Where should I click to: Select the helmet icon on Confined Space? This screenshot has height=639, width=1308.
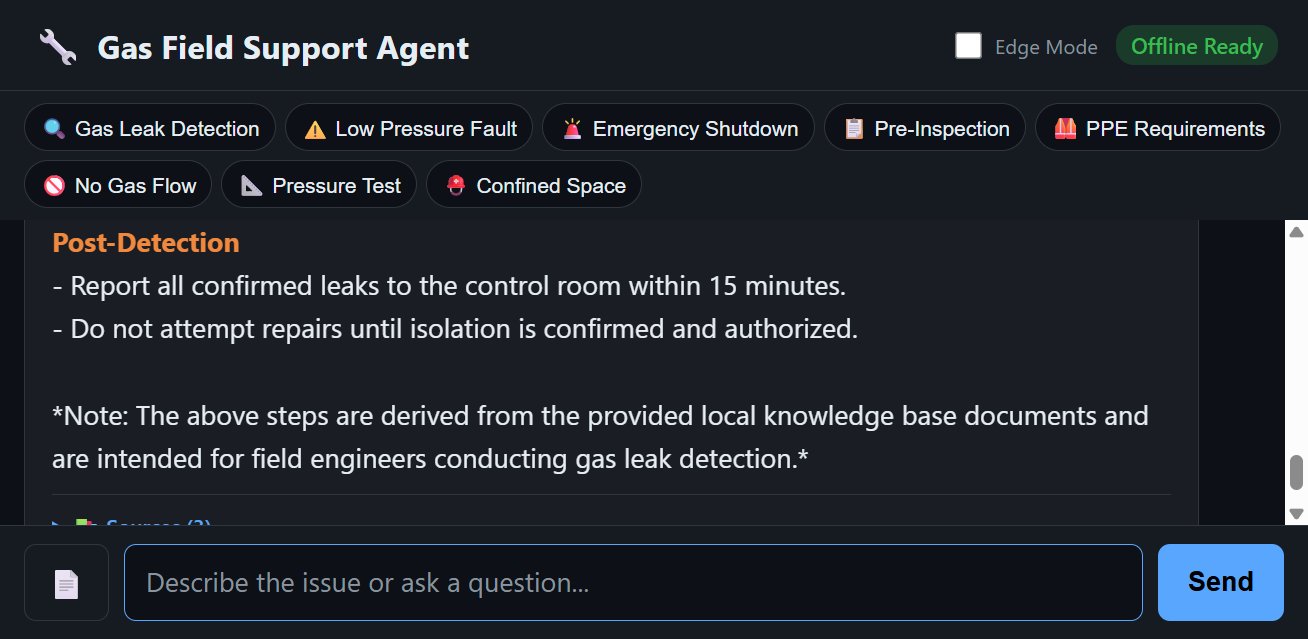(456, 184)
